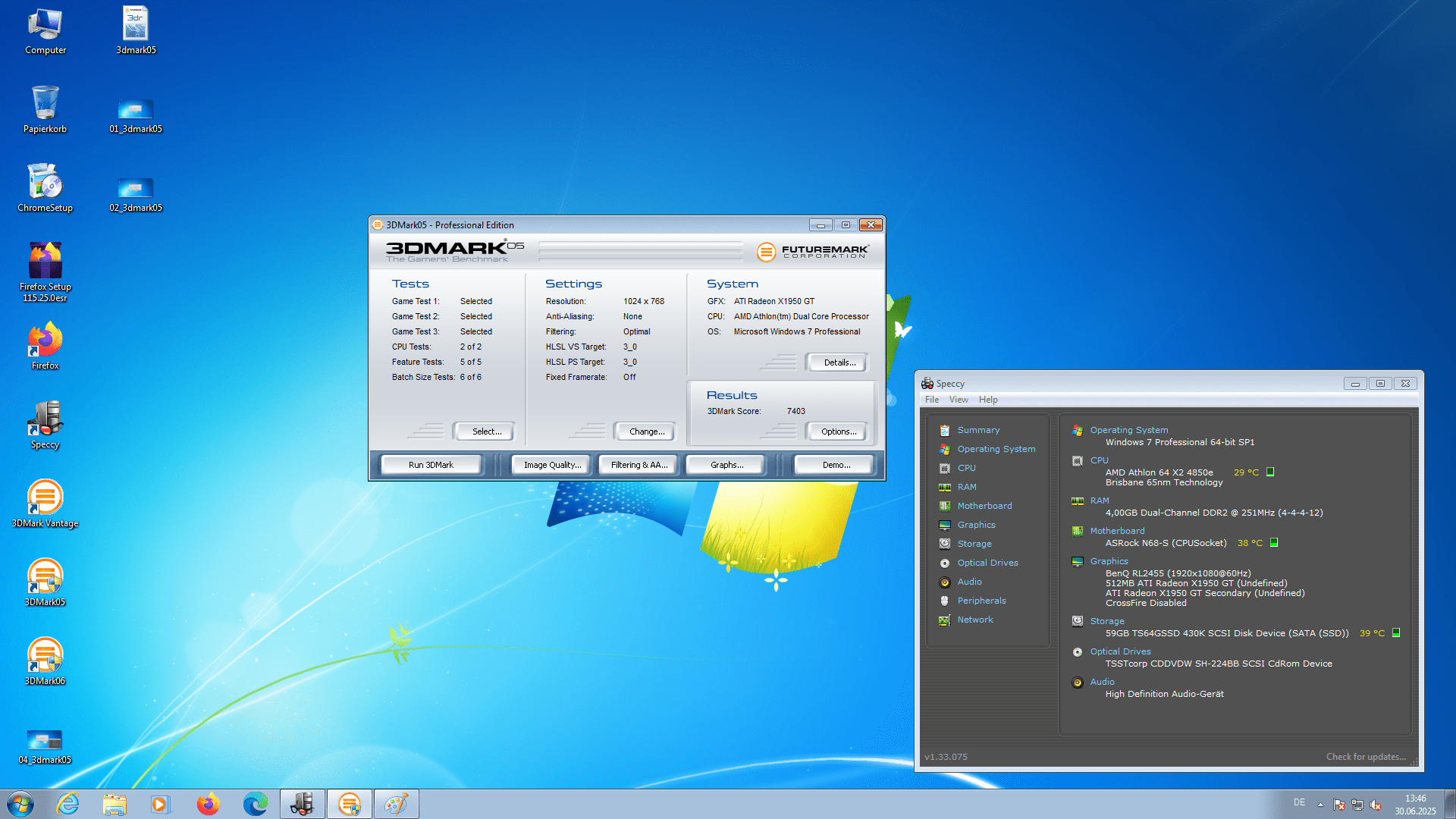Click the muted volume tray icon
This screenshot has width=1456, height=819.
(1376, 805)
